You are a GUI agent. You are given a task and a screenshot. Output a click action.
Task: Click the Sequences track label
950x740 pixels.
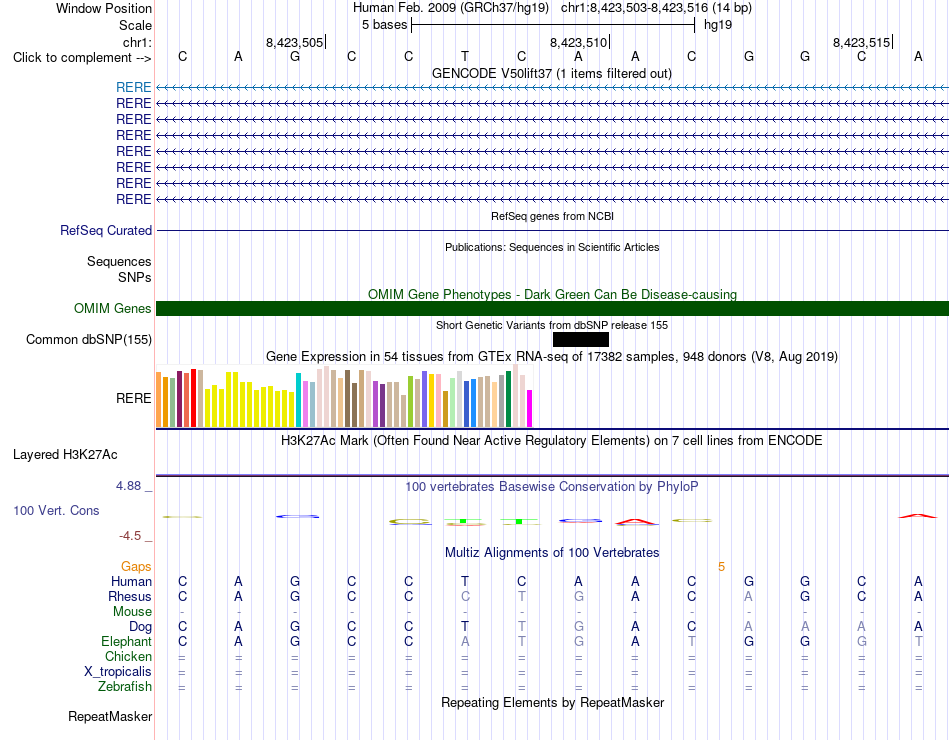[119, 261]
